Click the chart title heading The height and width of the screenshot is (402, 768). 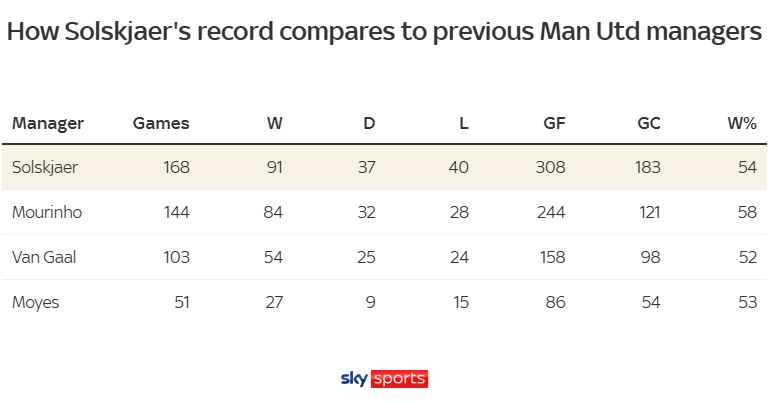(384, 32)
